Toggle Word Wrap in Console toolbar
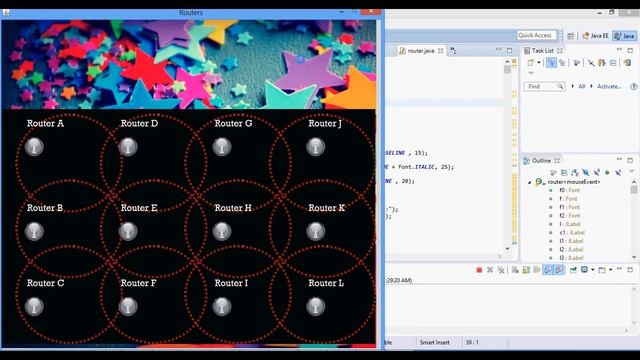This screenshot has height=360, width=640. 537,270
